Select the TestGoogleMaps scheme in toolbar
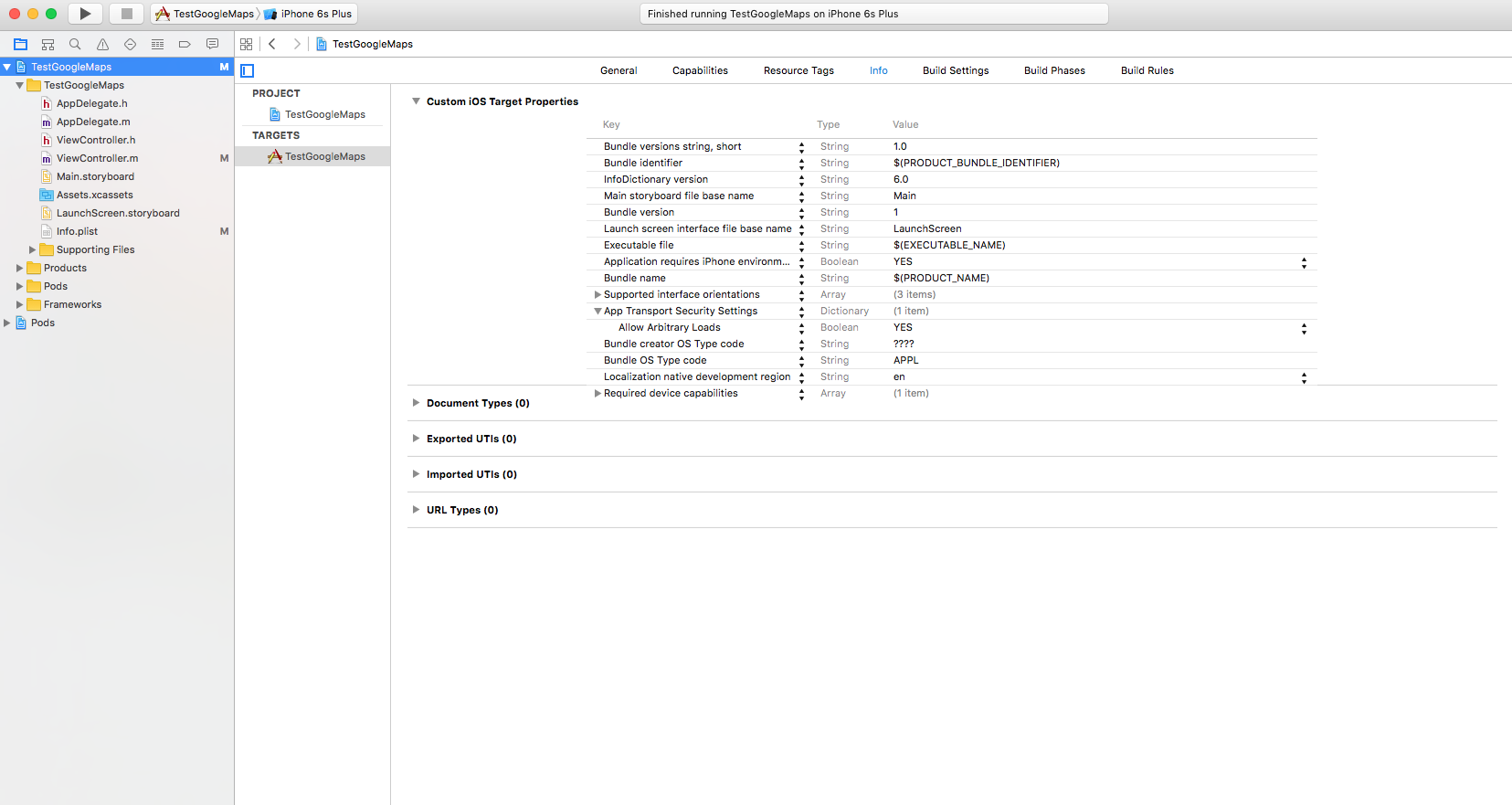 (206, 14)
